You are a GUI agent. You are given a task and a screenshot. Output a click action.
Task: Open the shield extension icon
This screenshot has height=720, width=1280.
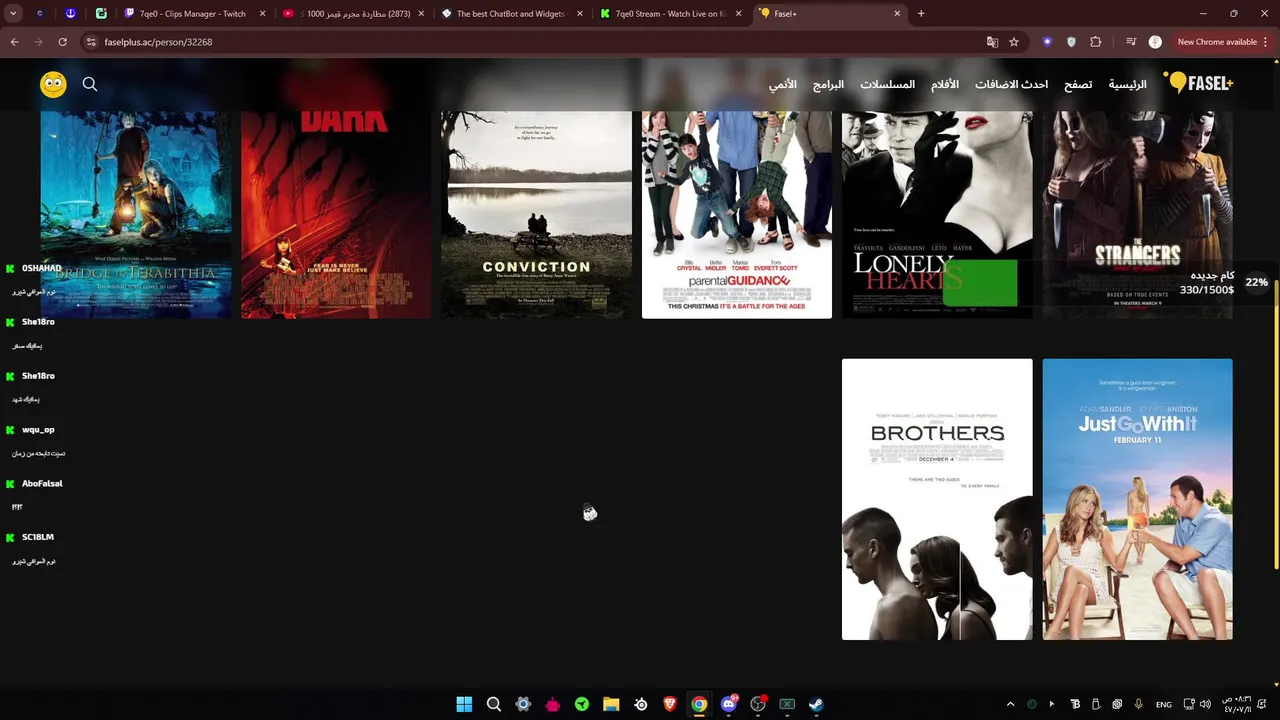[x=1072, y=42]
